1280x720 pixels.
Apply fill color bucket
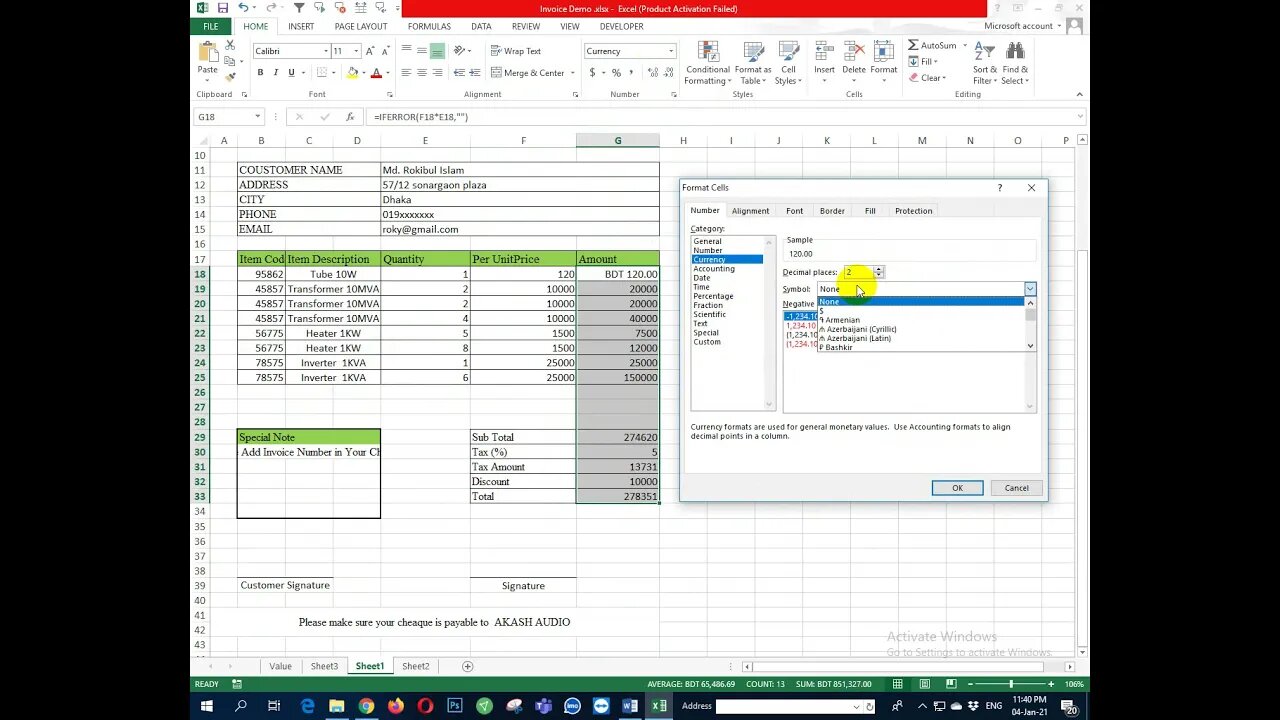352,73
